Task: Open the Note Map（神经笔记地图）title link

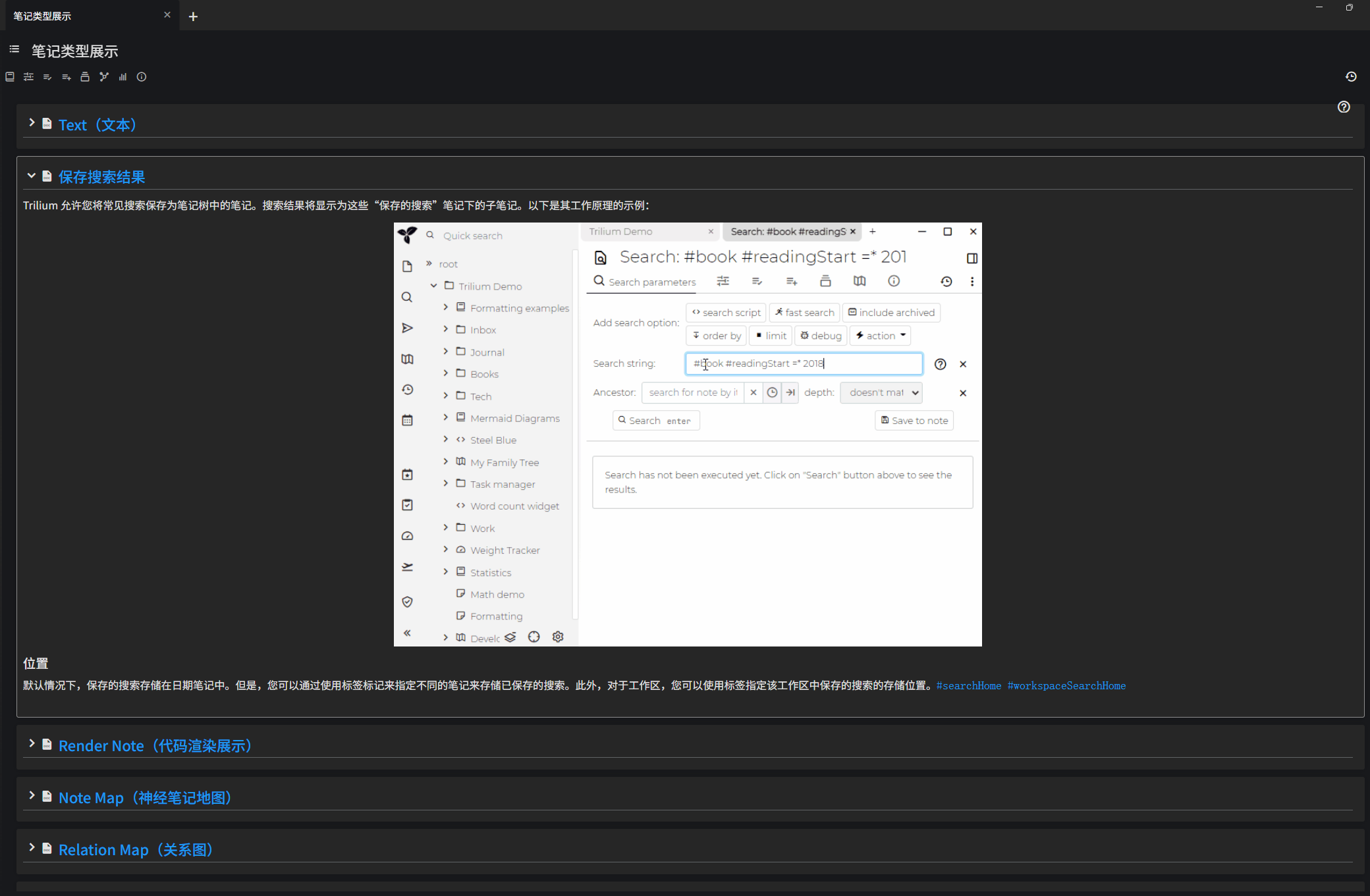Action: pos(145,798)
